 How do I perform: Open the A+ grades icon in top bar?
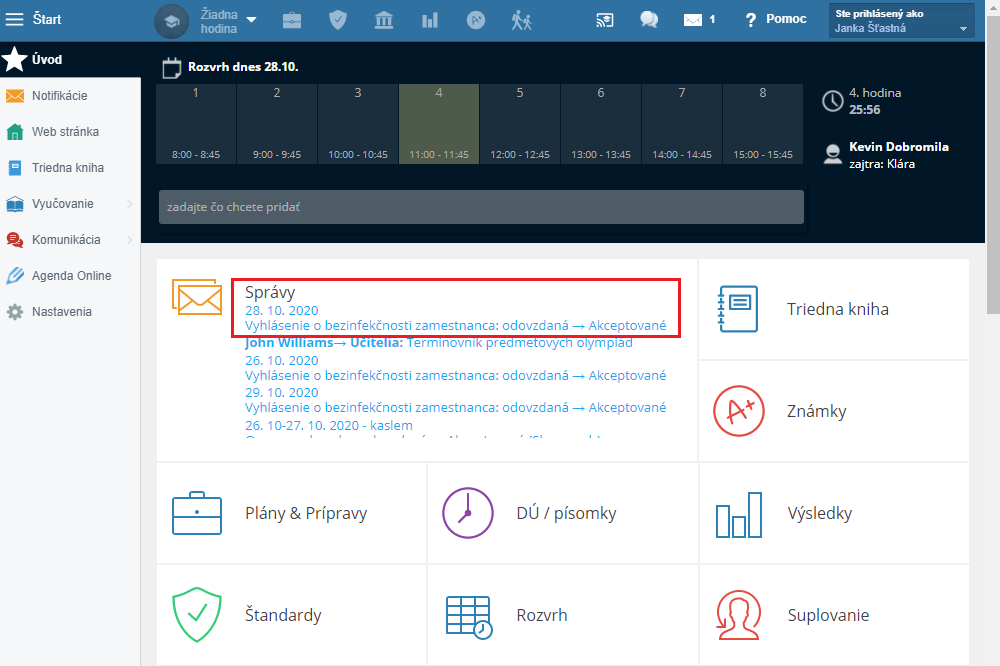[x=476, y=20]
